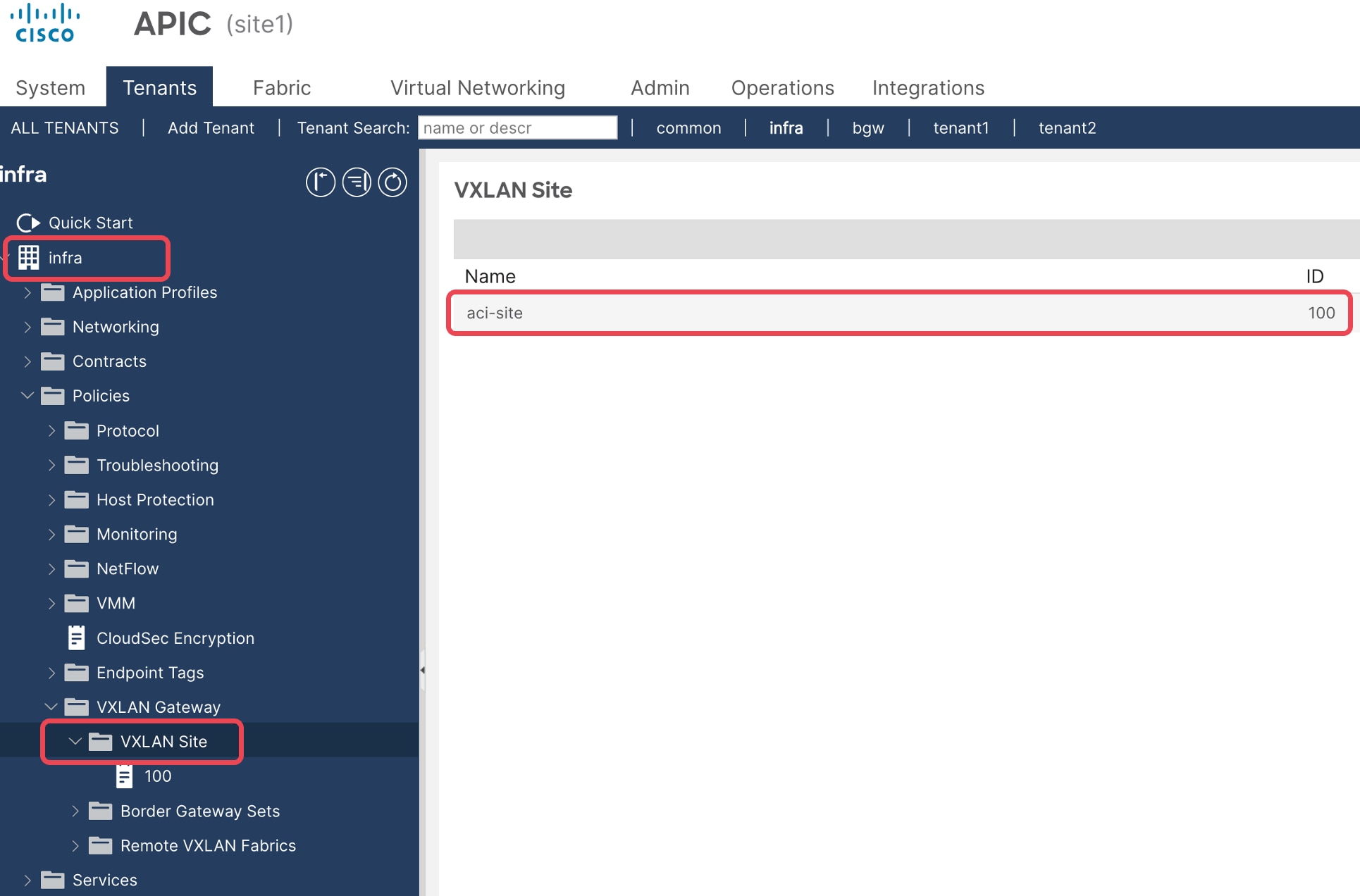Select the 100 site tree item
The width and height of the screenshot is (1360, 896).
point(158,776)
